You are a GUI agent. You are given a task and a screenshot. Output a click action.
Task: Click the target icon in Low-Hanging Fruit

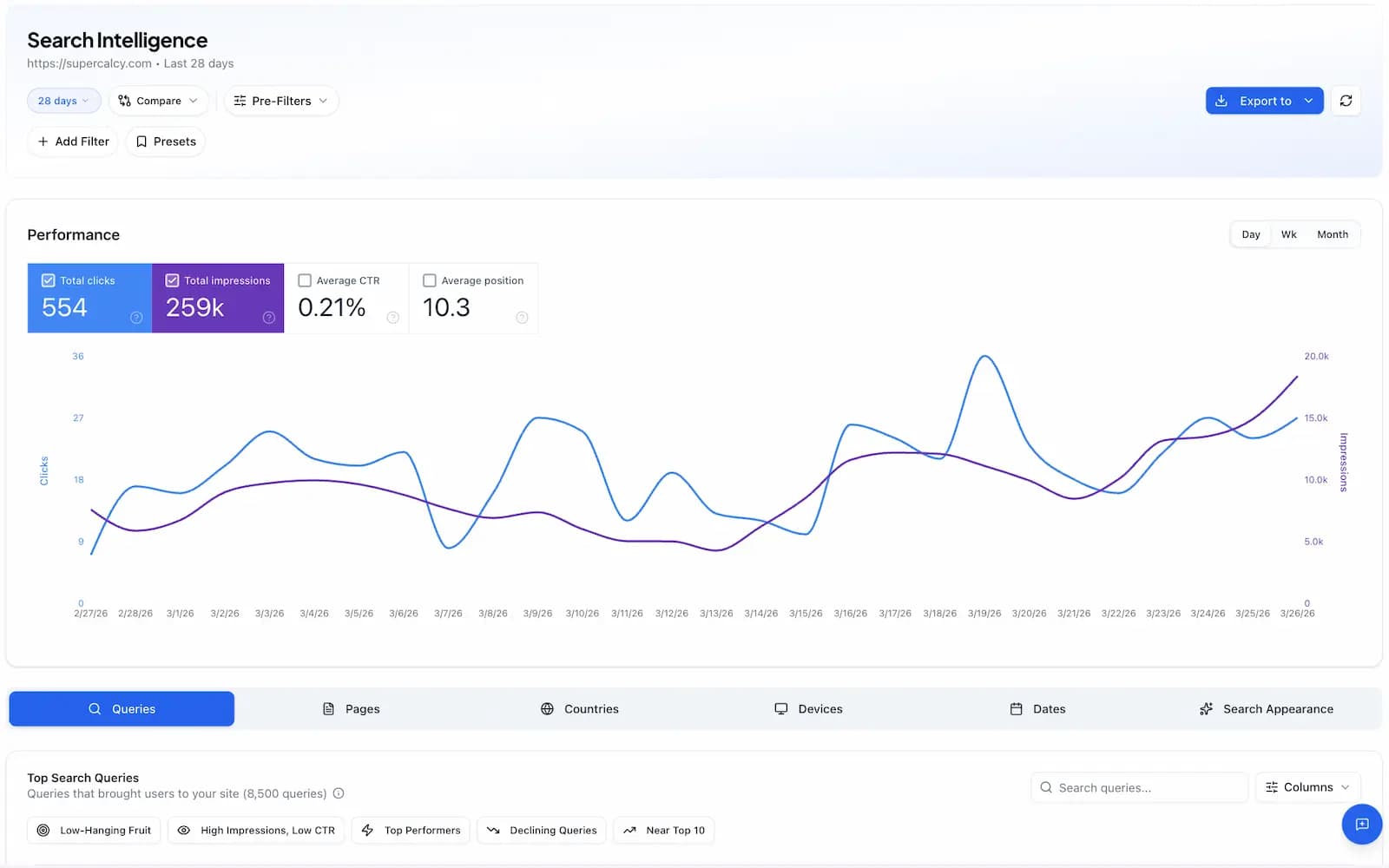coord(43,831)
